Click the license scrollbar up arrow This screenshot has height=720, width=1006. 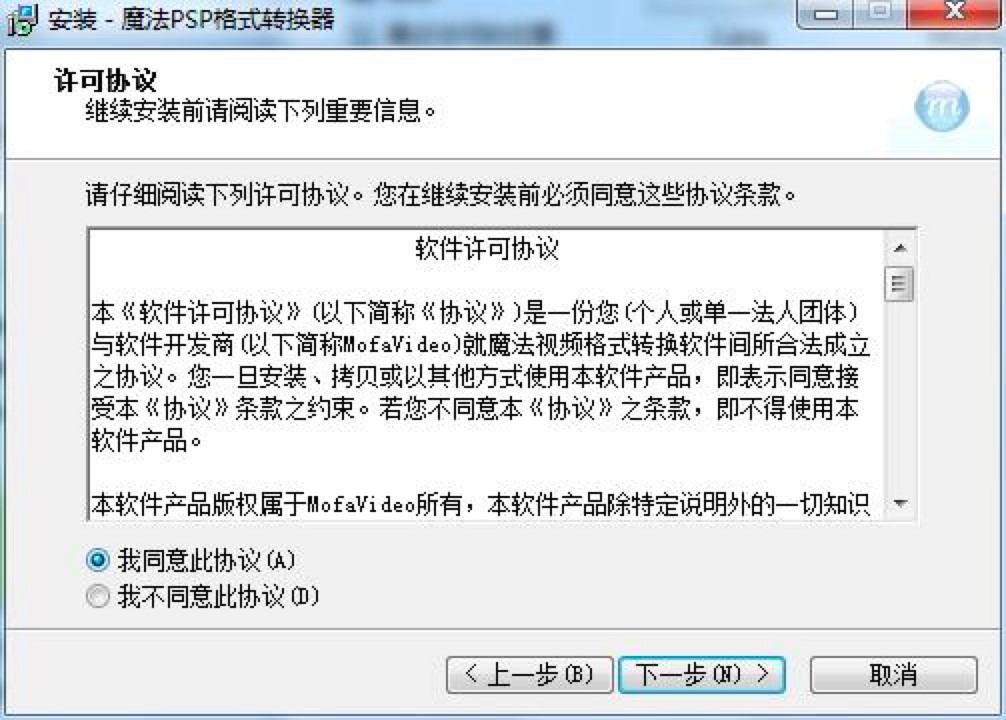pos(899,248)
